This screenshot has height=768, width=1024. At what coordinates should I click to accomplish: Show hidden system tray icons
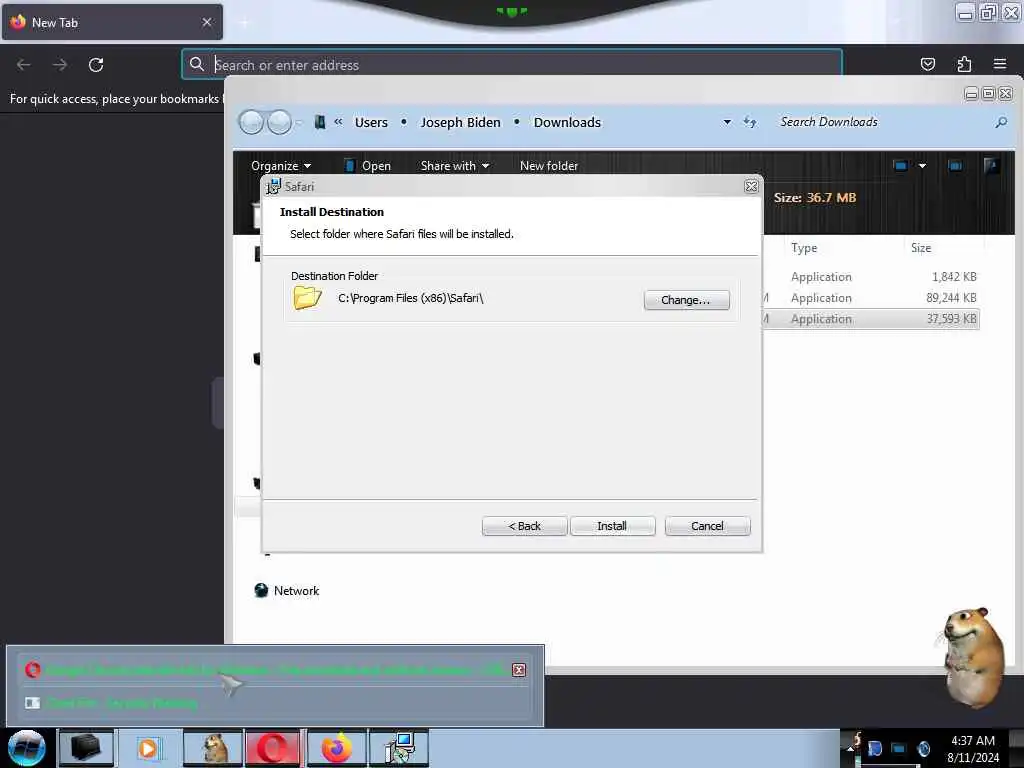point(851,748)
